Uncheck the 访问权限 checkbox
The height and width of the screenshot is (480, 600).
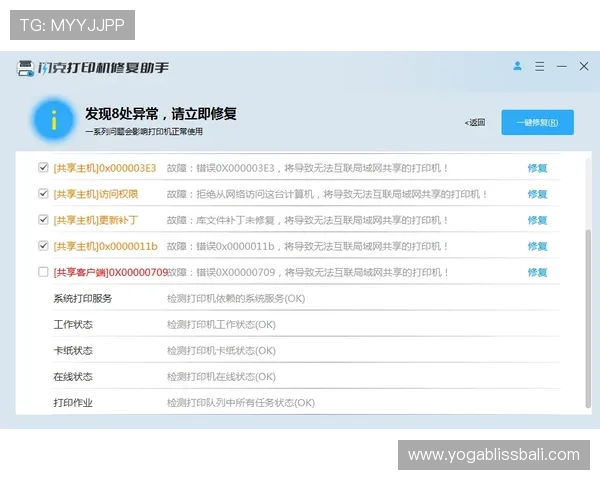tap(43, 194)
